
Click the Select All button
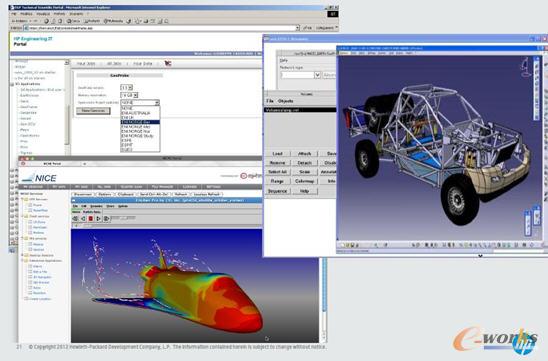point(277,172)
